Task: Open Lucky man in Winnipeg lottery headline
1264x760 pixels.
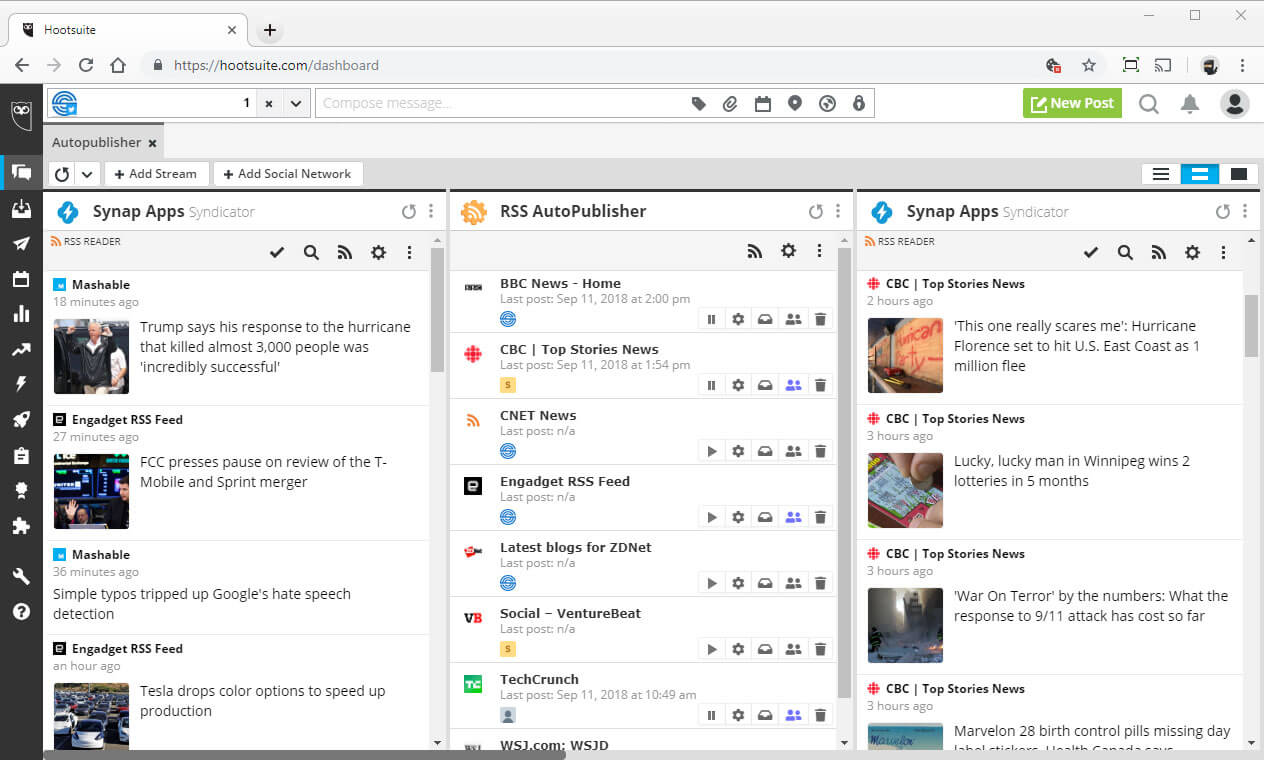Action: point(1072,471)
